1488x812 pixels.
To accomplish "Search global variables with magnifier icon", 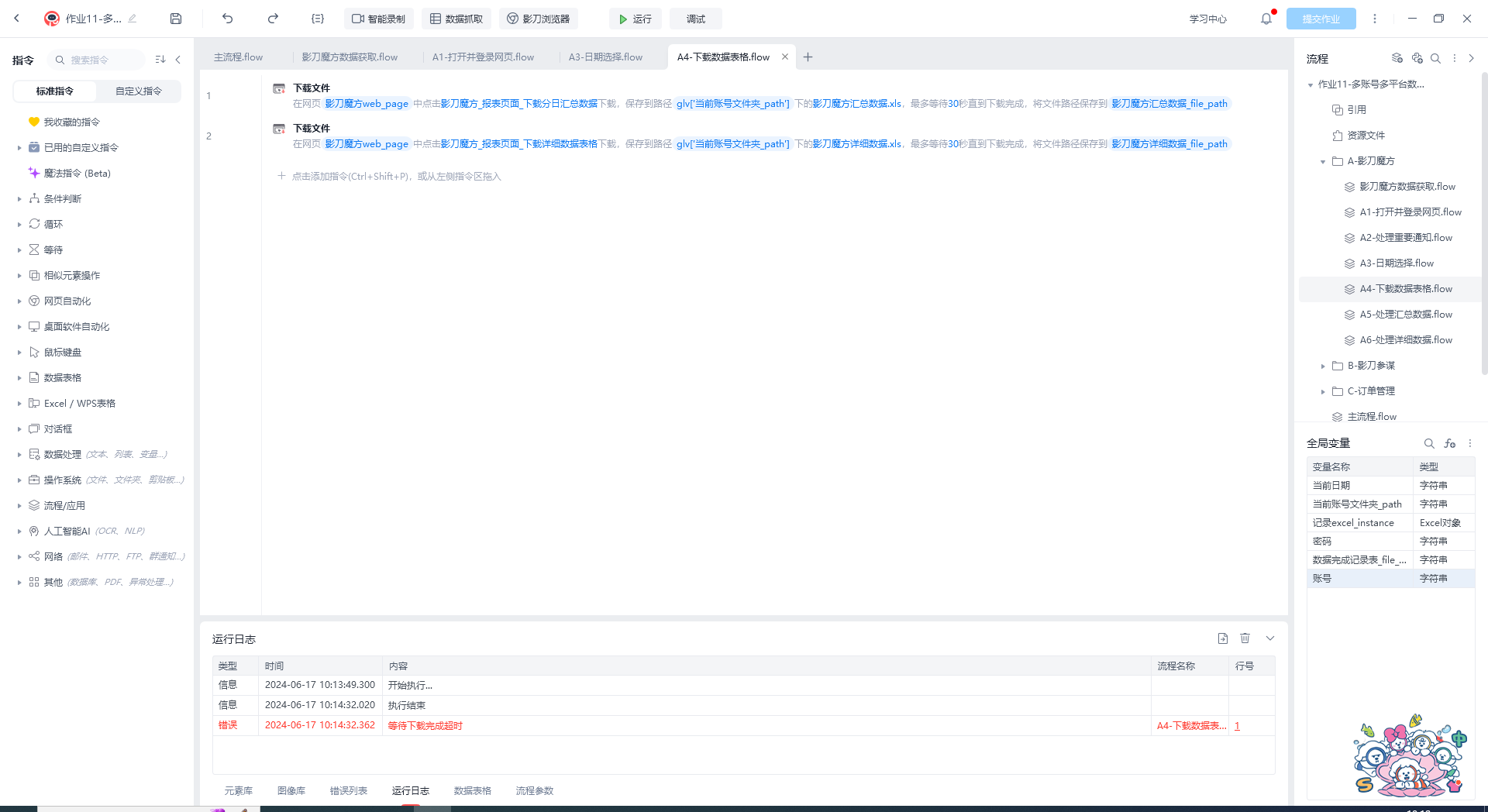I will [1428, 443].
